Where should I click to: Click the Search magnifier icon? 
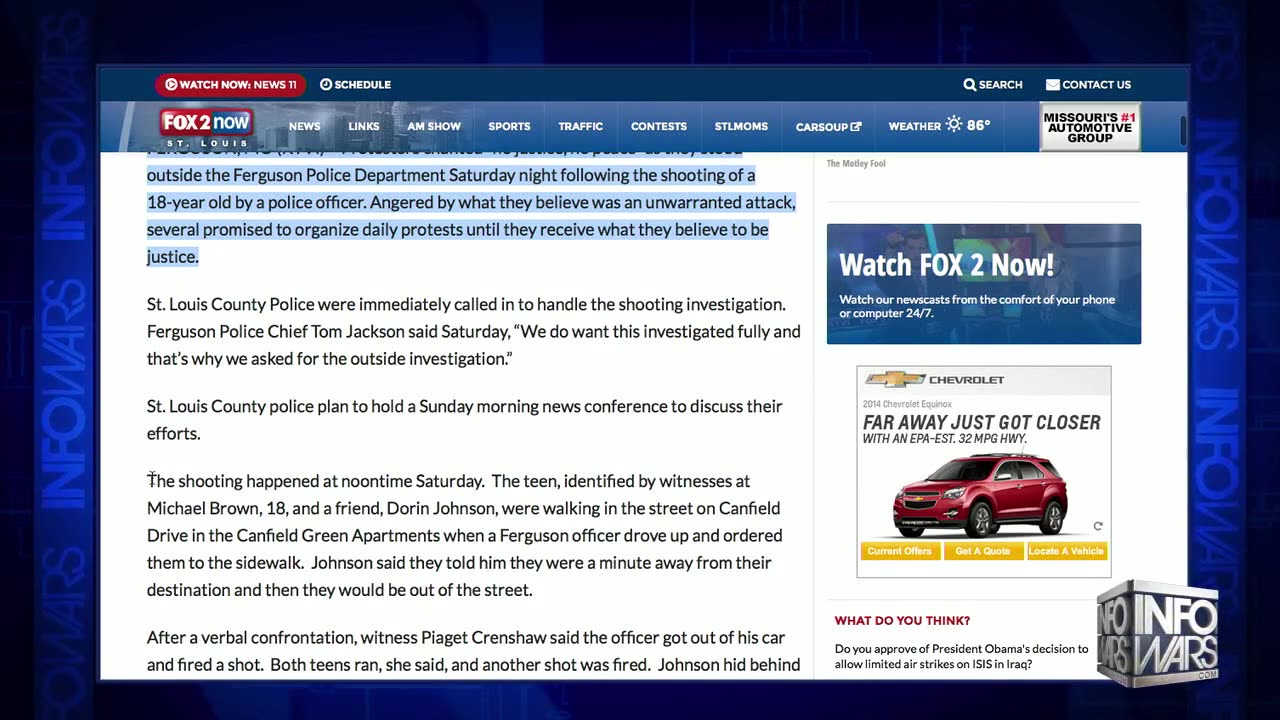tap(970, 85)
